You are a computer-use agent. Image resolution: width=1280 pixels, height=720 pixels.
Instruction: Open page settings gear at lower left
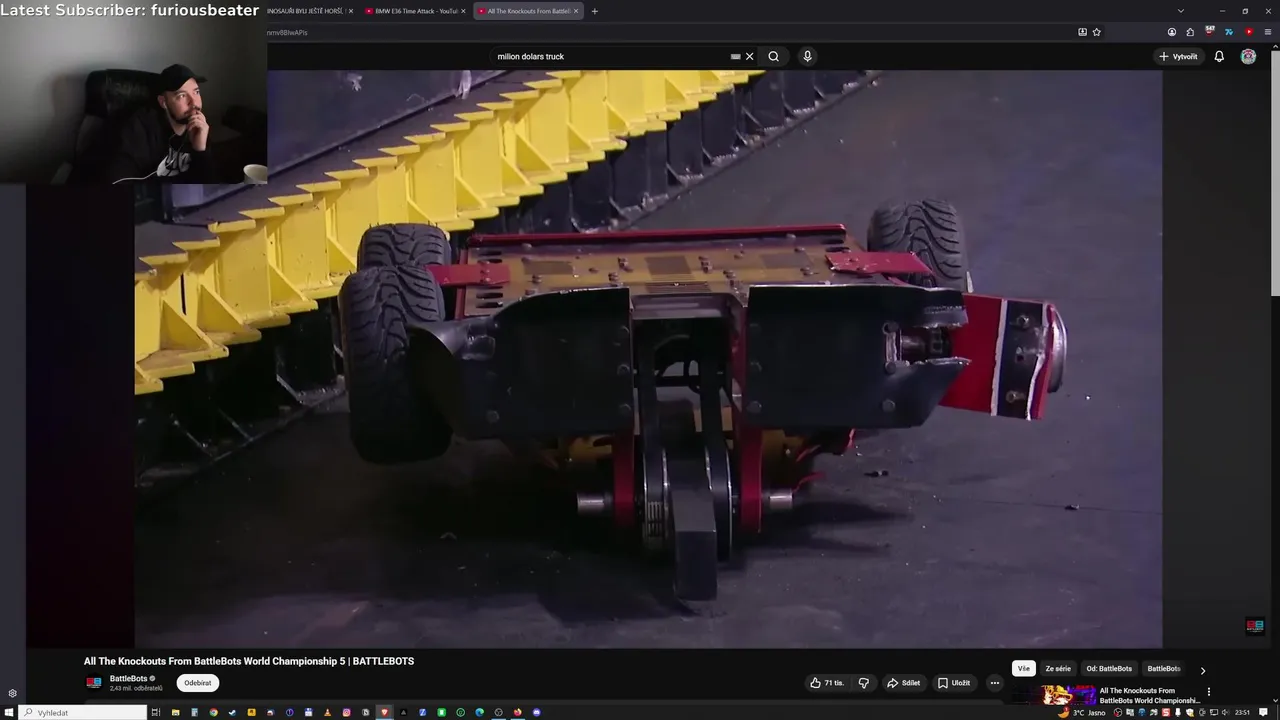12,693
